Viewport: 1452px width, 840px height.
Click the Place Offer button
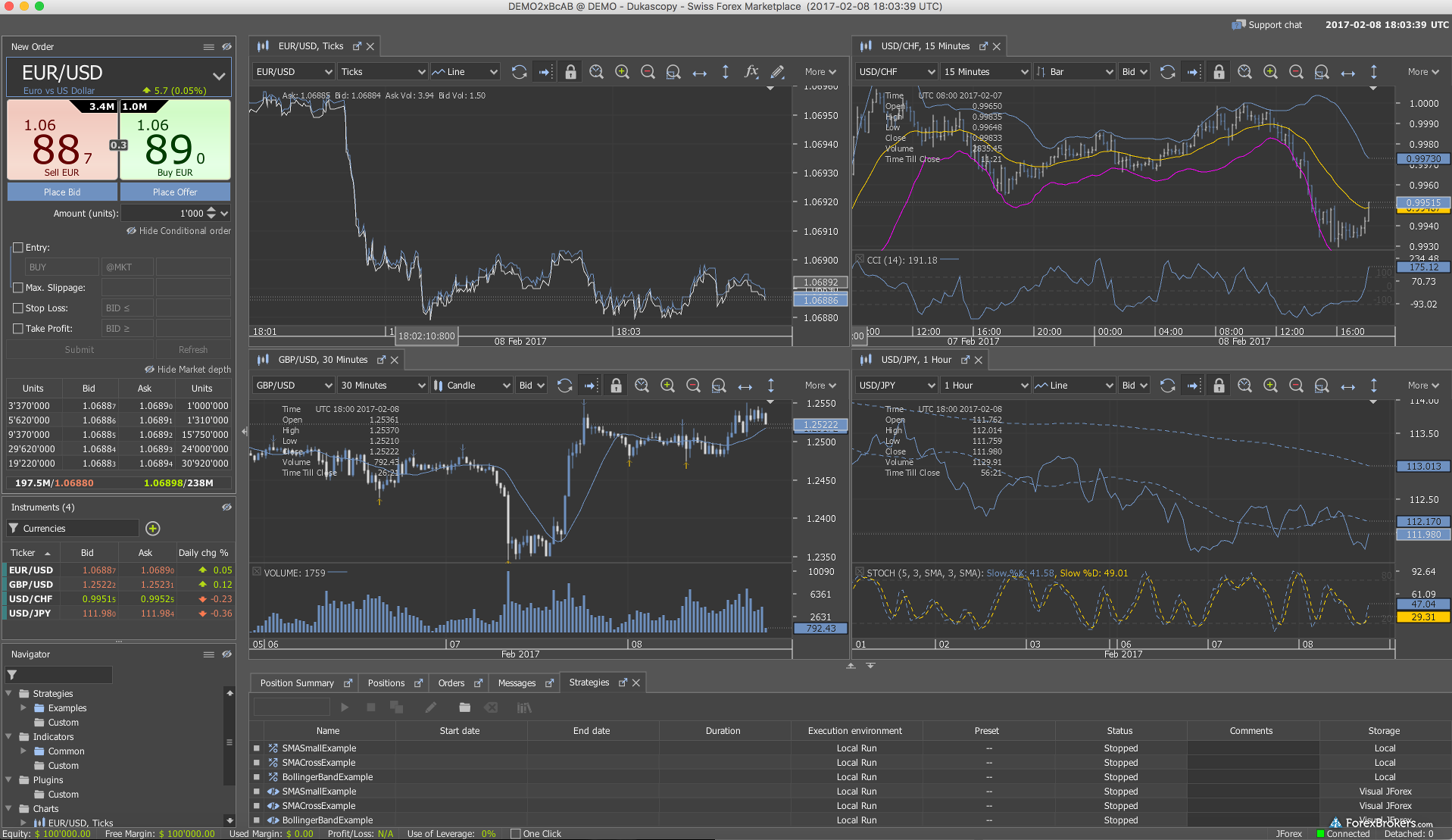click(175, 192)
